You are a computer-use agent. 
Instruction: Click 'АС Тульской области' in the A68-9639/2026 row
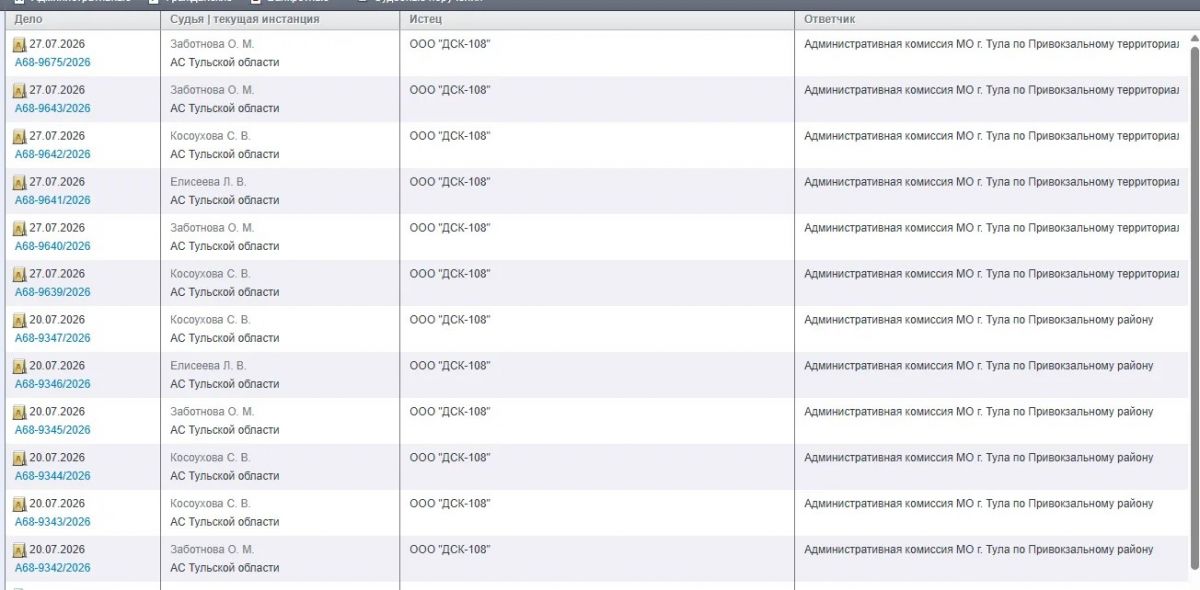pyautogui.click(x=224, y=292)
